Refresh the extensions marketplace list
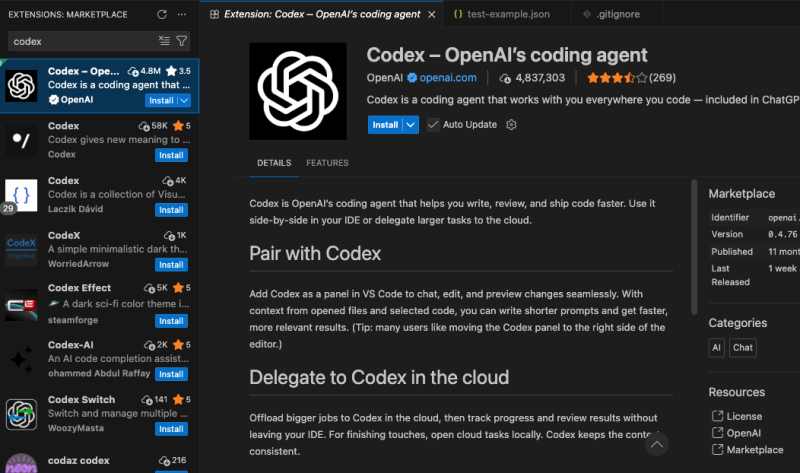This screenshot has width=800, height=473. pos(162,15)
